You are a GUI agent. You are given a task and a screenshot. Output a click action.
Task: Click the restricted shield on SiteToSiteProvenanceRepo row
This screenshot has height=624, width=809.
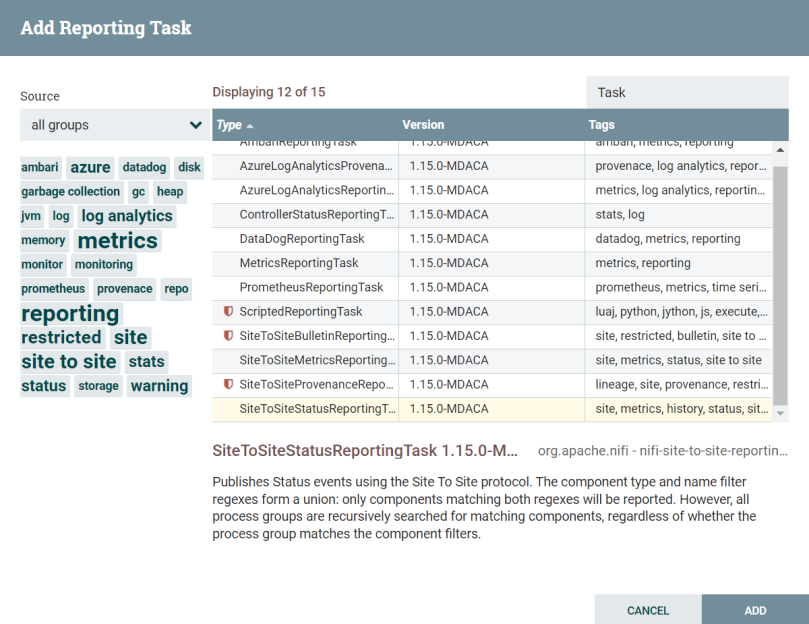pyautogui.click(x=229, y=384)
